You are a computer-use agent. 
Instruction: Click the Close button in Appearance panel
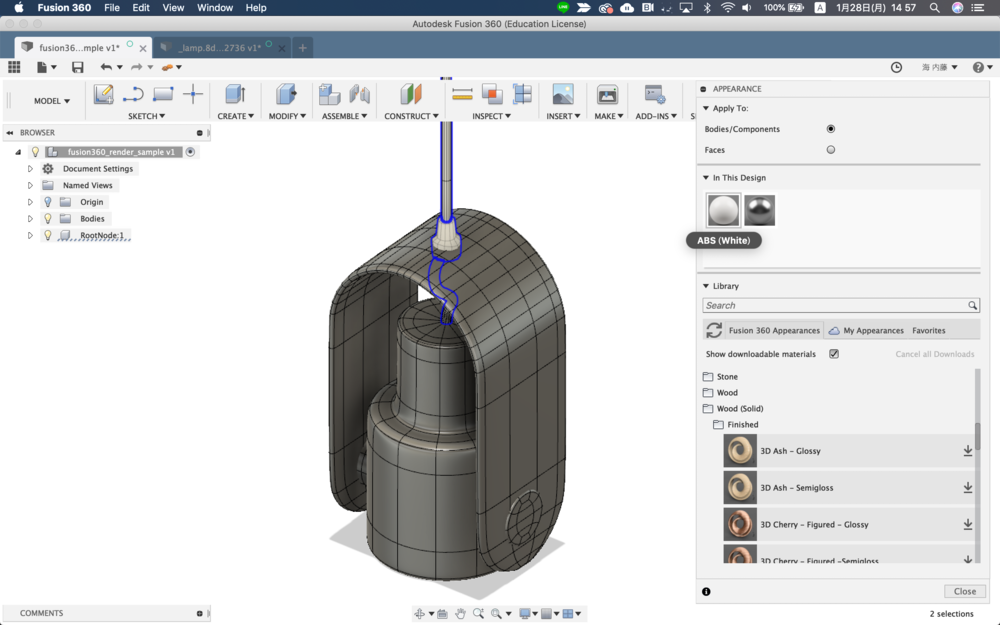[x=964, y=591]
